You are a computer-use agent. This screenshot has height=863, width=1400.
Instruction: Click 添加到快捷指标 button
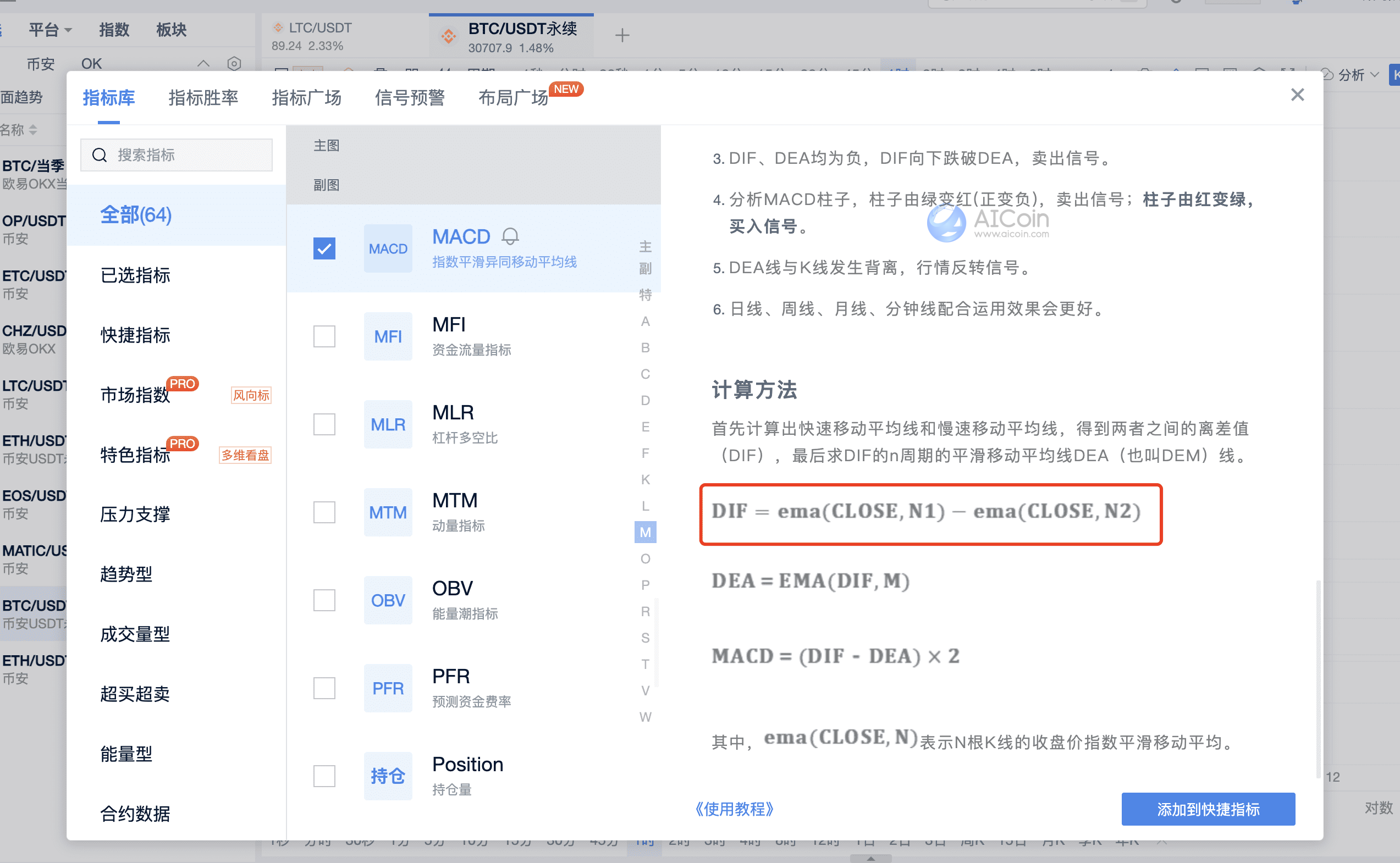click(1208, 809)
